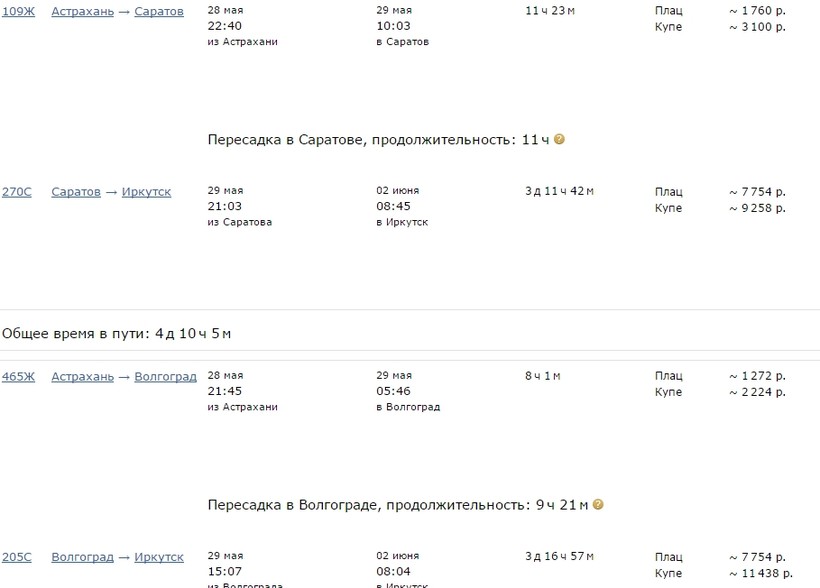This screenshot has width=820, height=588.
Task: Open train 465Ж details link
Action: point(18,376)
